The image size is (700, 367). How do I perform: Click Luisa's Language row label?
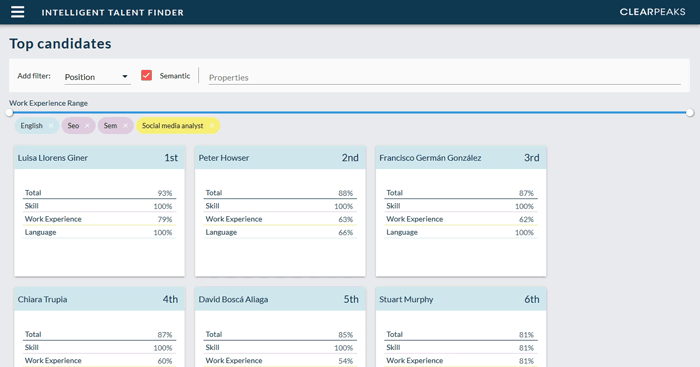click(40, 232)
